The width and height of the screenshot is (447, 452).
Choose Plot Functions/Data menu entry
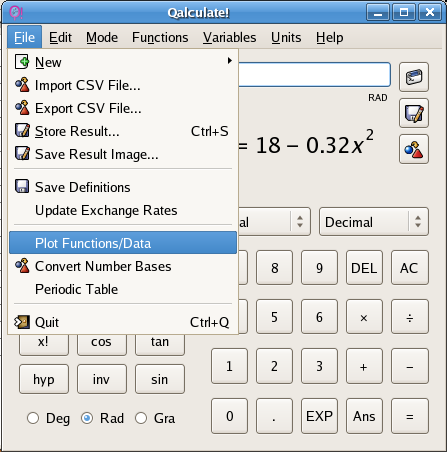[123, 243]
